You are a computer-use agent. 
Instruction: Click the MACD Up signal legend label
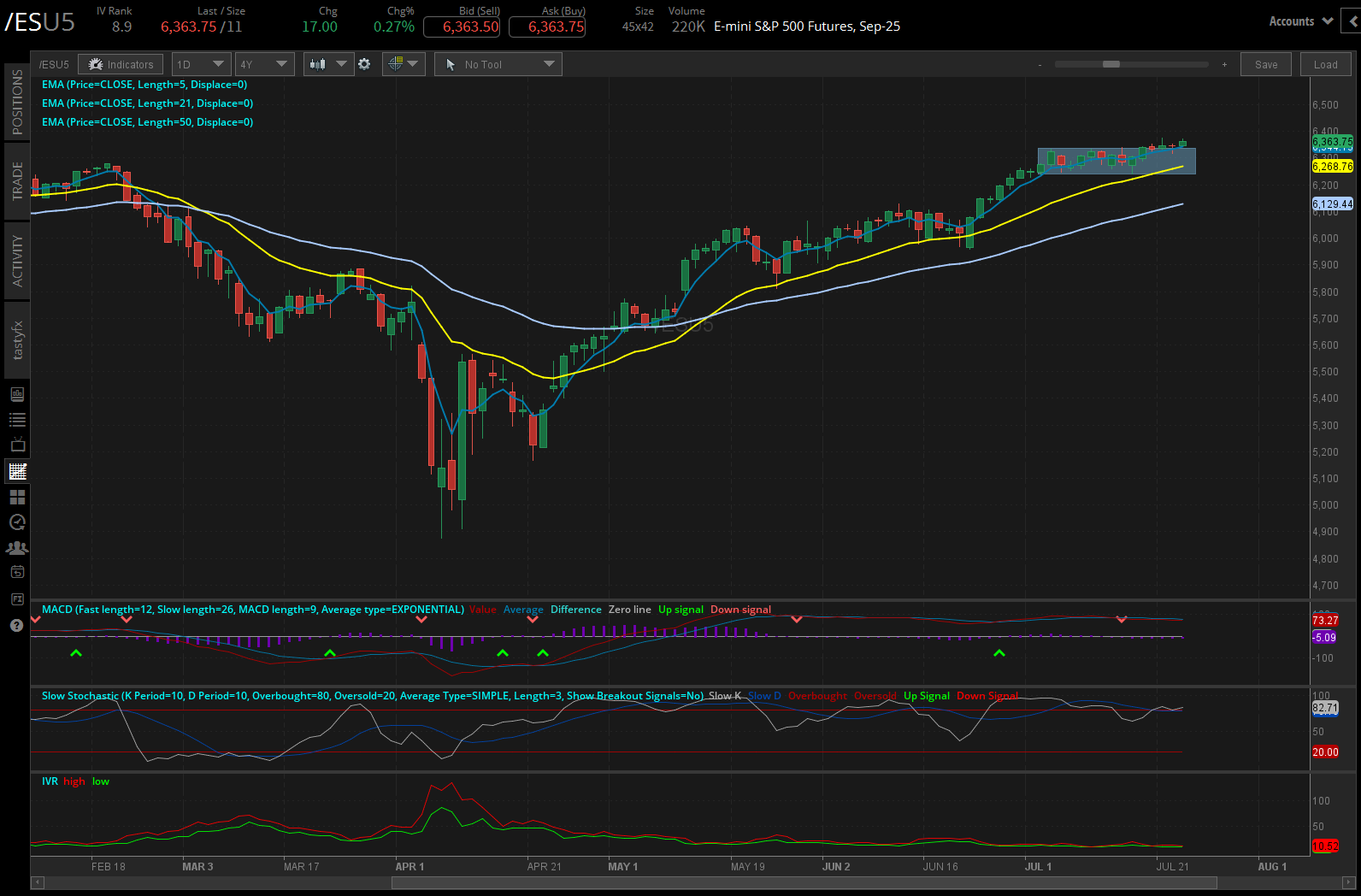680,610
